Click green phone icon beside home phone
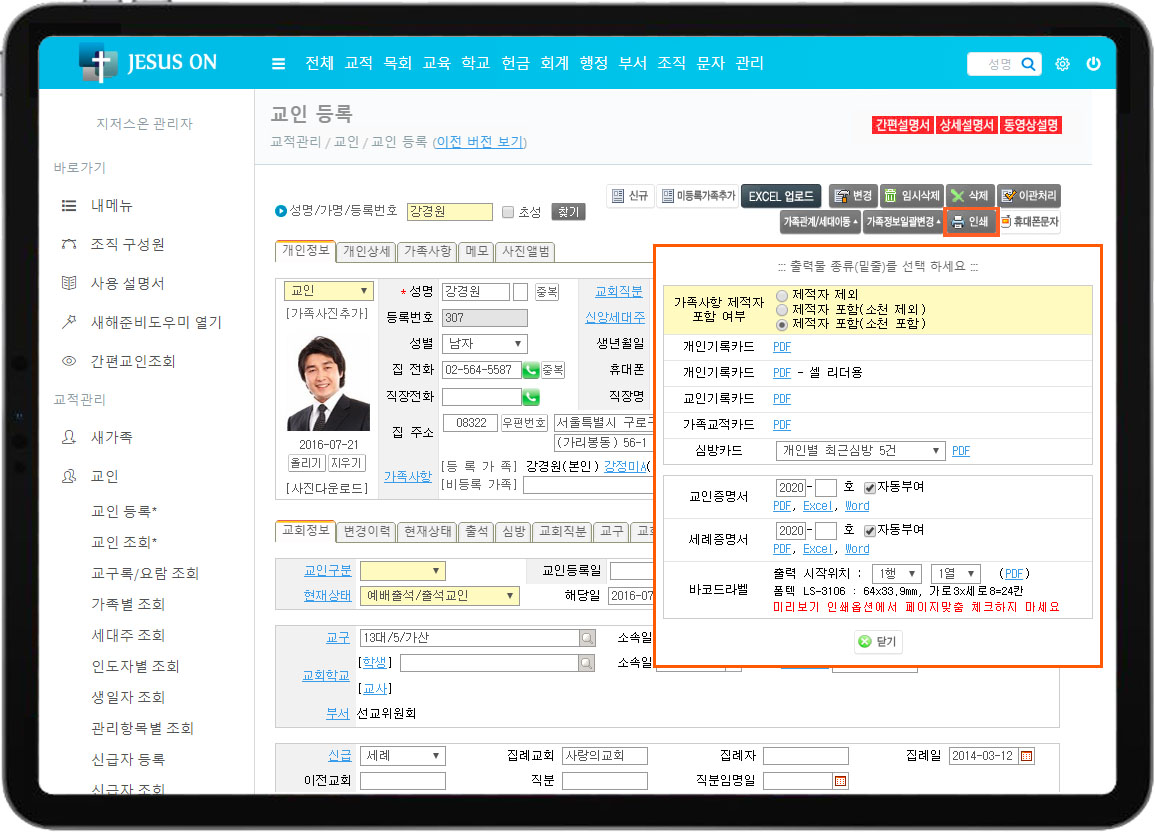 coord(530,370)
